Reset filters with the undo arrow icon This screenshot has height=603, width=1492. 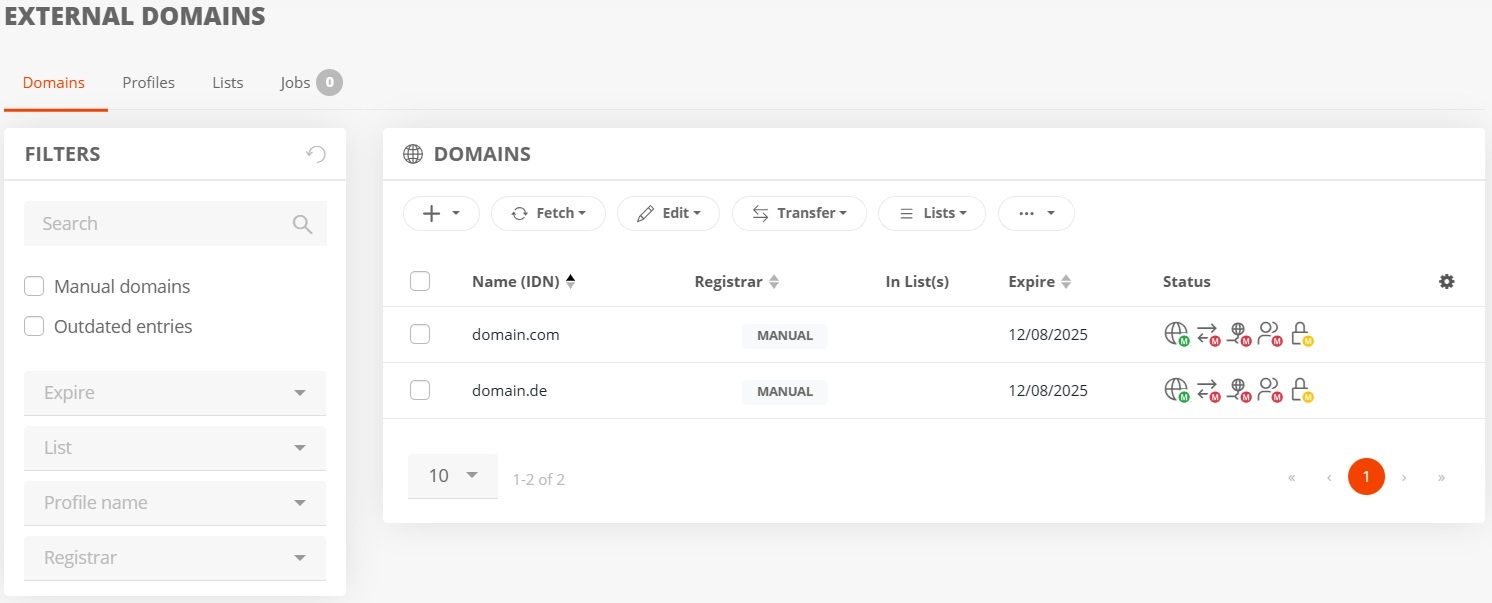point(316,154)
